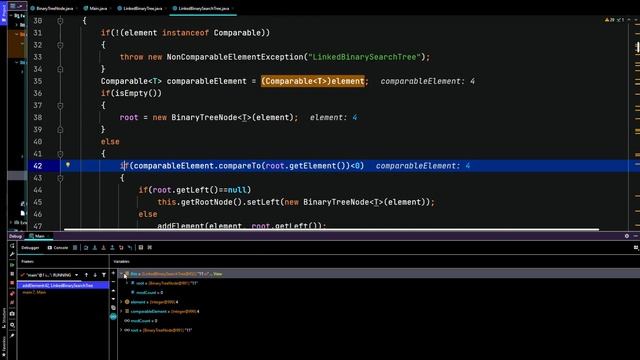Click the camera Thread Dump icon

(12, 314)
